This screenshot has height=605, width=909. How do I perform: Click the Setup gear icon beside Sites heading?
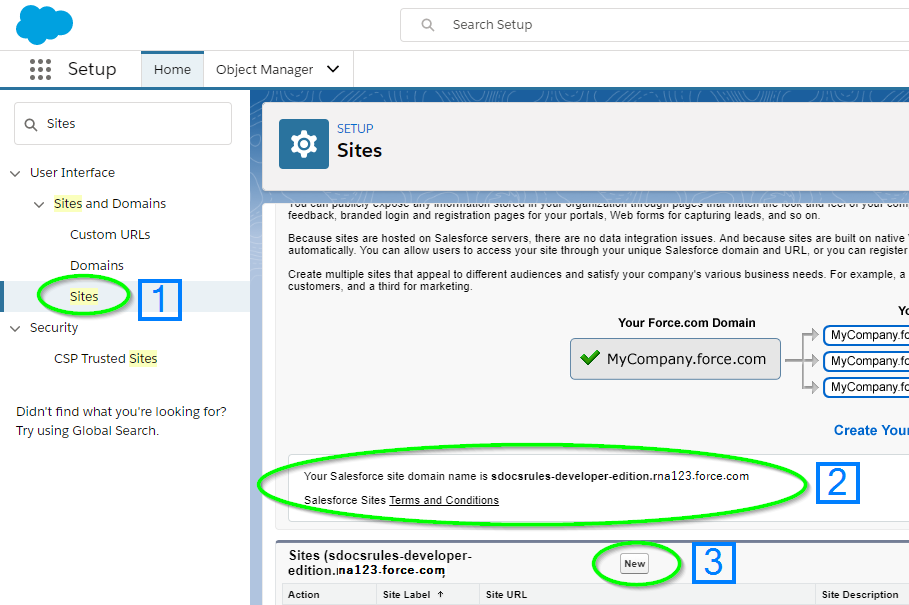pyautogui.click(x=304, y=144)
